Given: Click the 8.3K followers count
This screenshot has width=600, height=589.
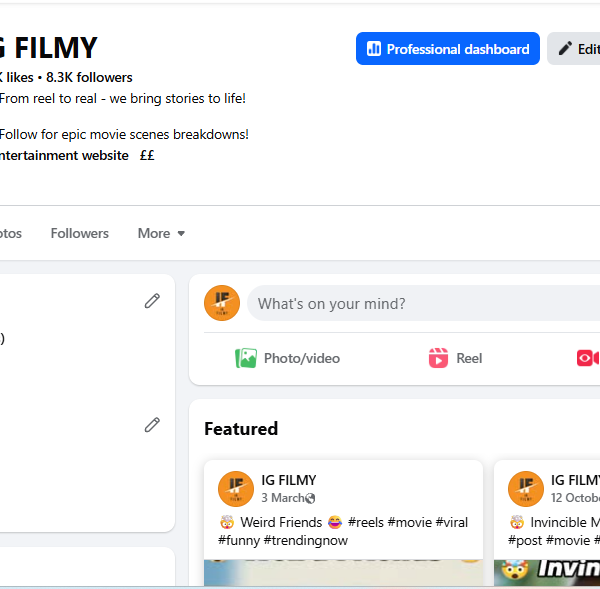Looking at the screenshot, I should pyautogui.click(x=89, y=77).
